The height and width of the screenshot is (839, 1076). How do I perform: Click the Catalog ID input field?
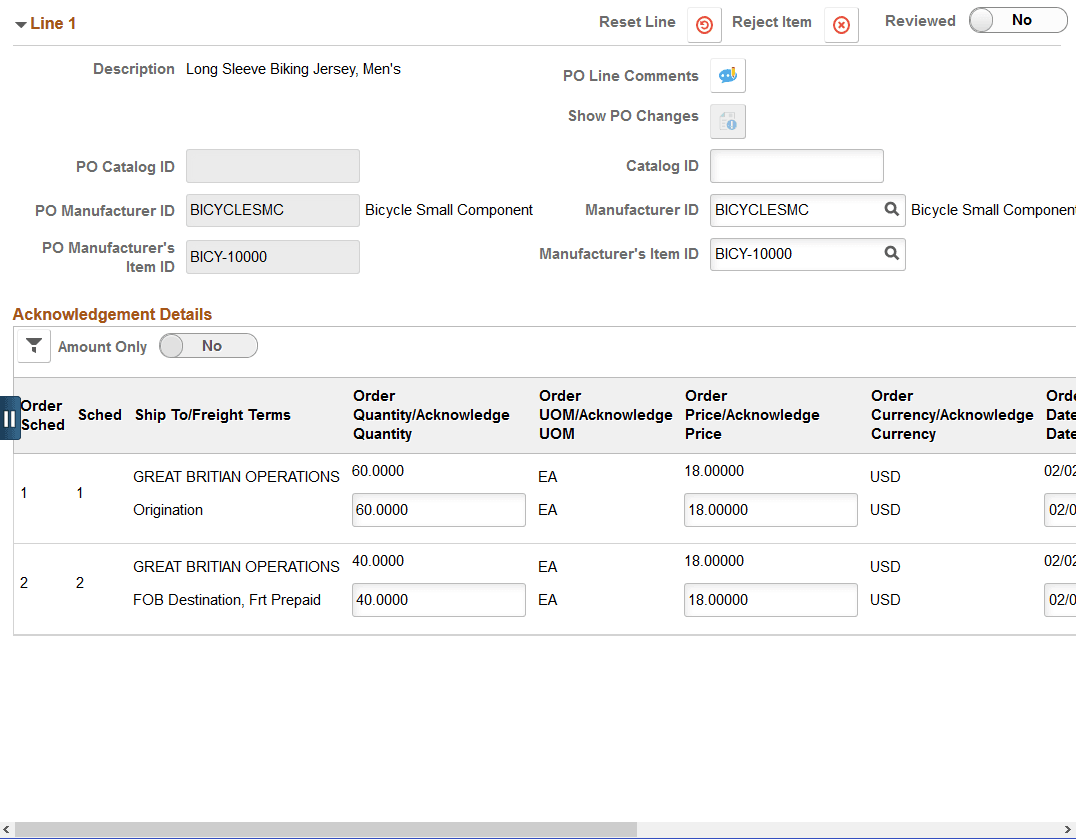coord(797,166)
